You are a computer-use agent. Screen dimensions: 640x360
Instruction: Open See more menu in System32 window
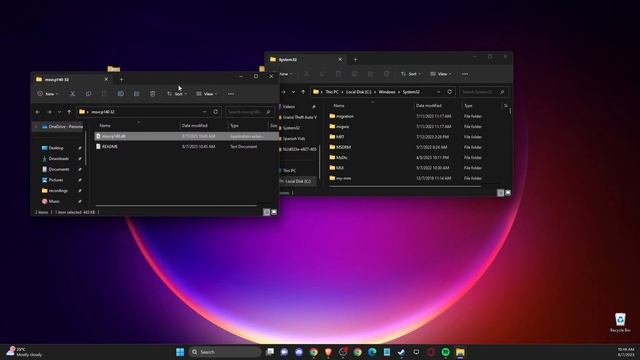pyautogui.click(x=465, y=74)
